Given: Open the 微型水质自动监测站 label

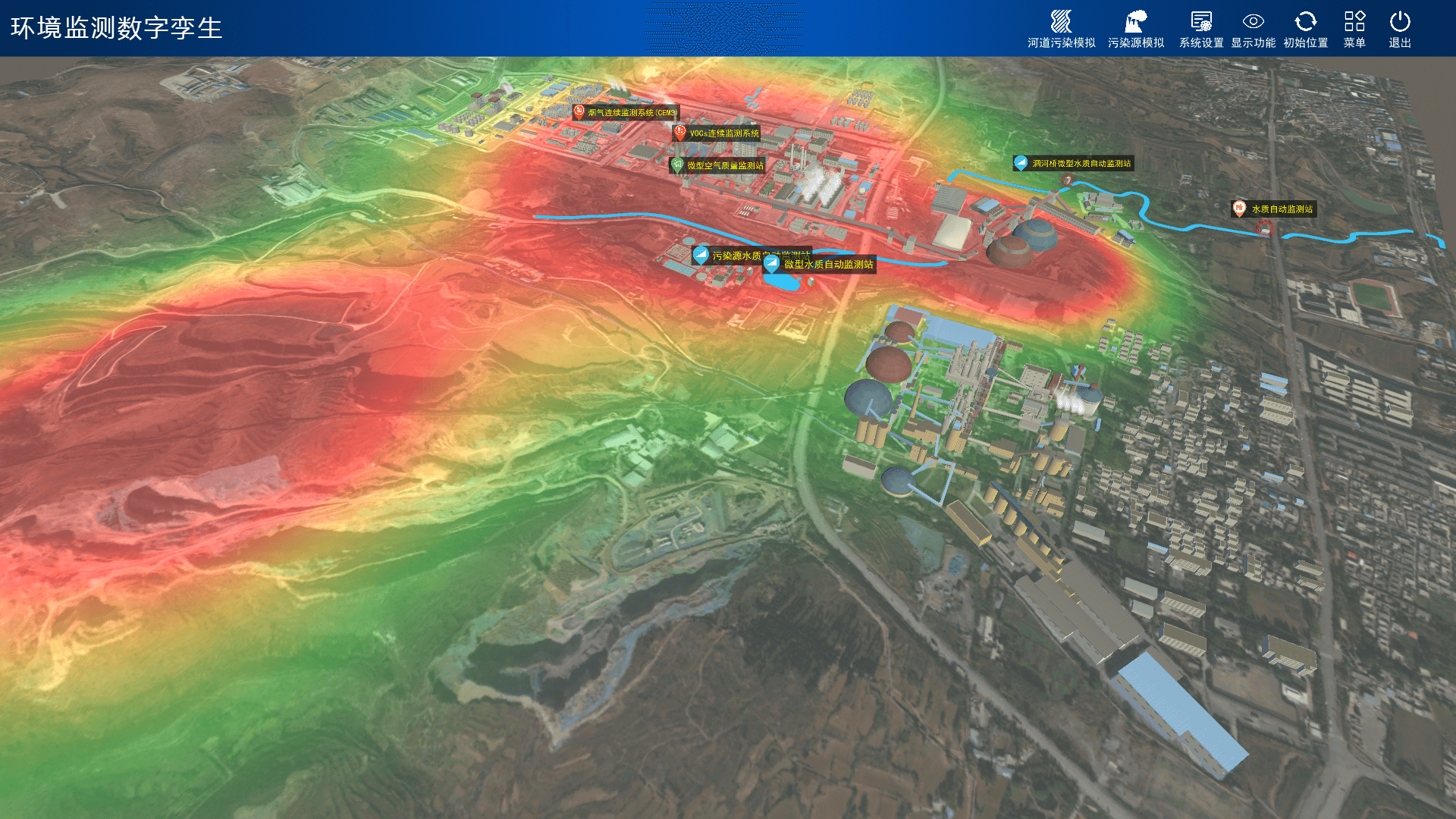Looking at the screenshot, I should click(828, 264).
